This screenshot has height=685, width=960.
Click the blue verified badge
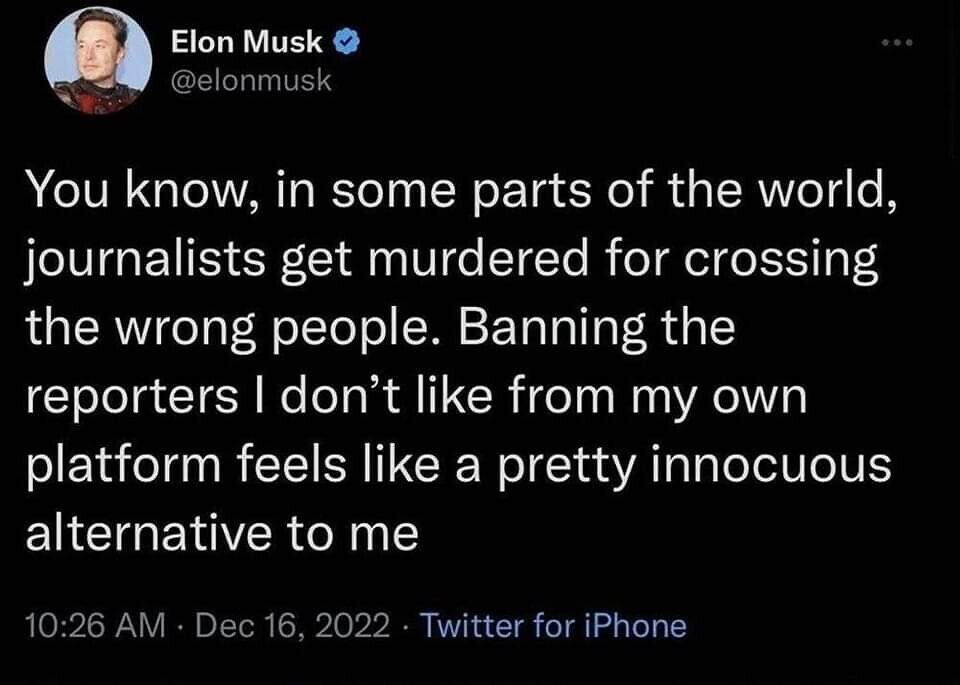point(344,43)
